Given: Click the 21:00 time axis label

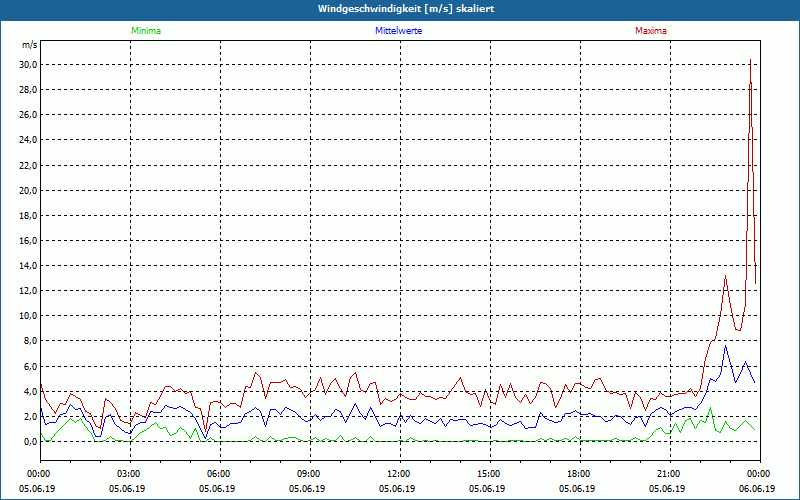Looking at the screenshot, I should [670, 474].
